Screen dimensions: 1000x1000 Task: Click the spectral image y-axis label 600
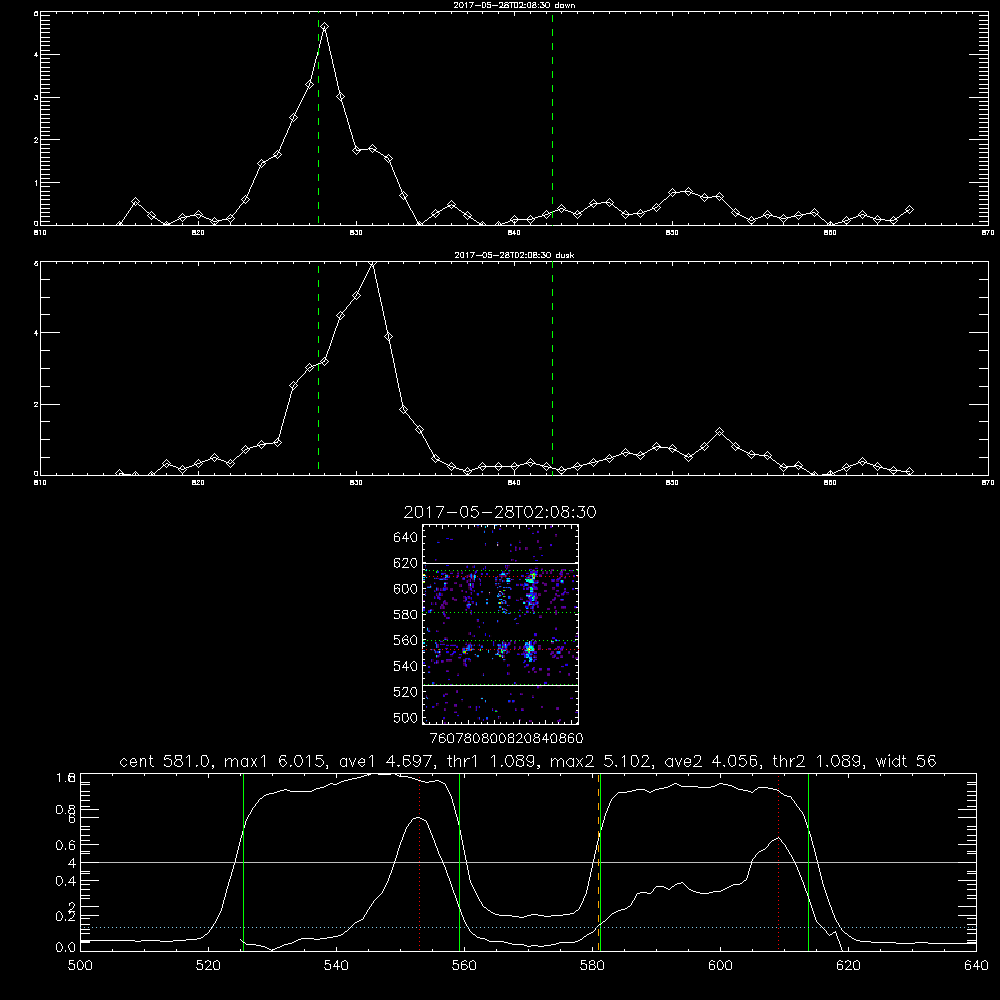[406, 589]
